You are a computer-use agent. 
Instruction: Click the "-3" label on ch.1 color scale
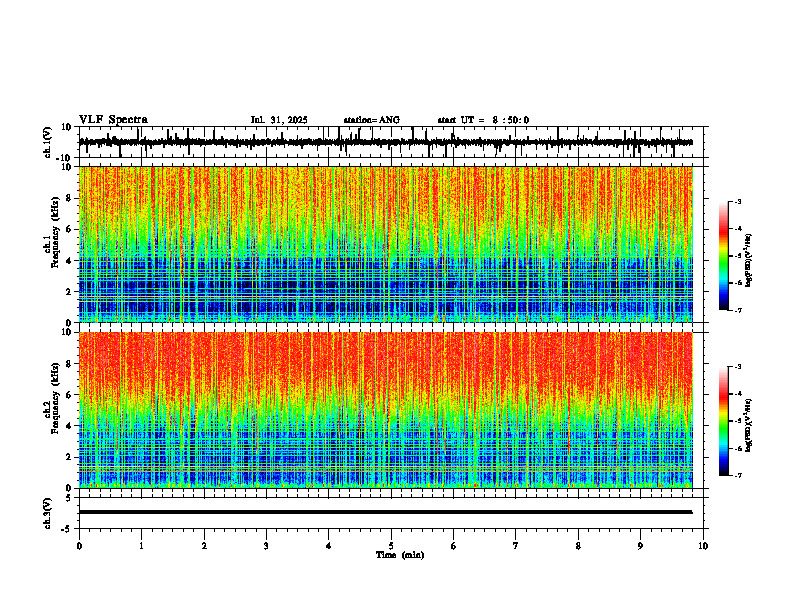[x=738, y=201]
